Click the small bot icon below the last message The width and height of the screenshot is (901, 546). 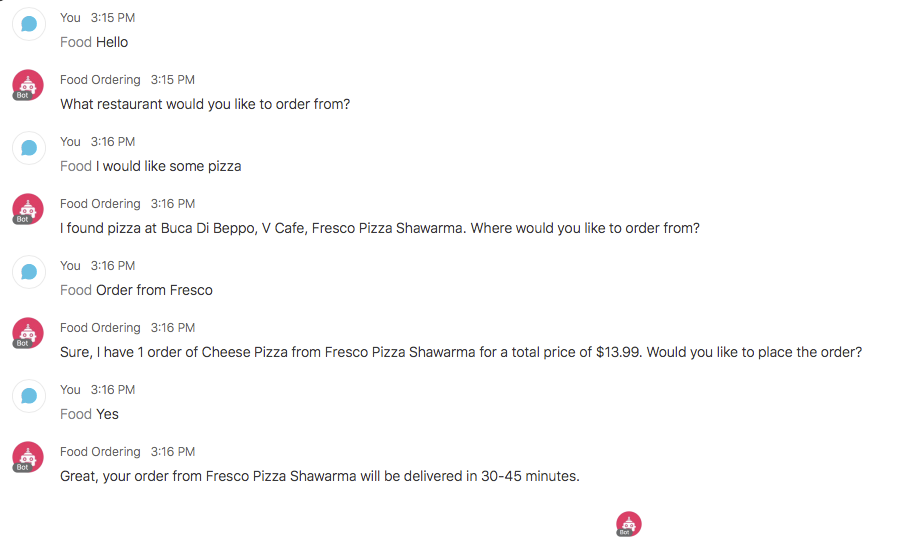pos(629,524)
